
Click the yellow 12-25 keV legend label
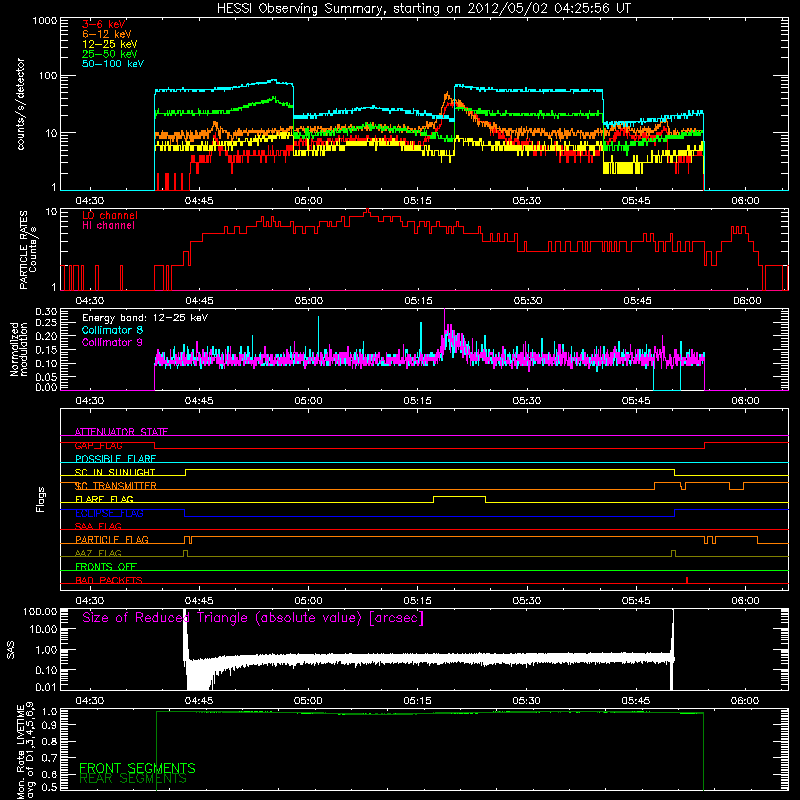110,44
